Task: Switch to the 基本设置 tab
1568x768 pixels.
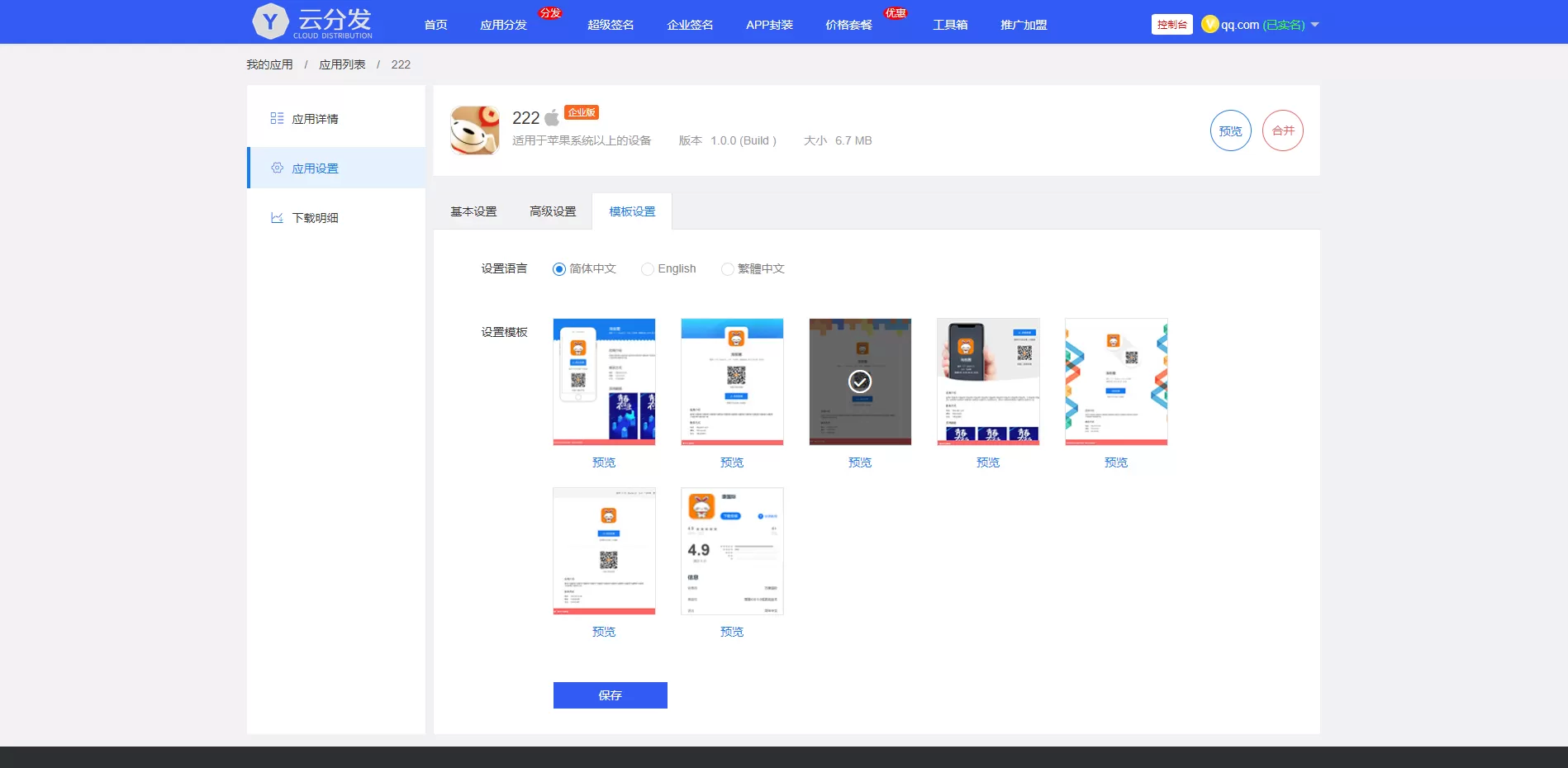Action: click(473, 211)
